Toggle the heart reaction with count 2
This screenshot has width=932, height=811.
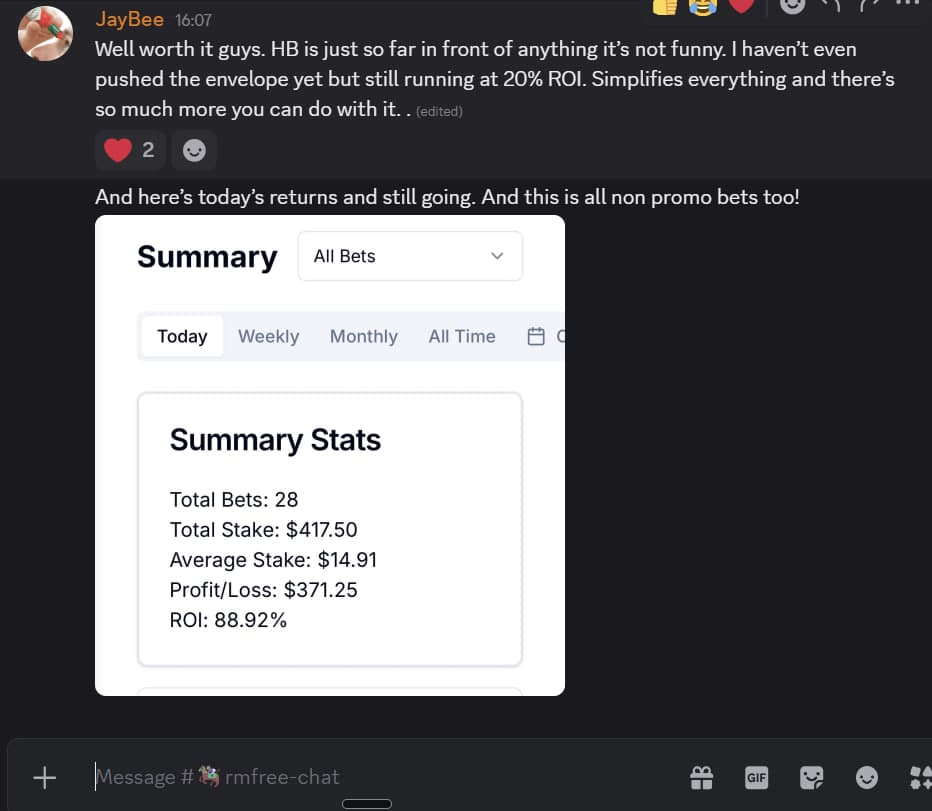pos(130,150)
